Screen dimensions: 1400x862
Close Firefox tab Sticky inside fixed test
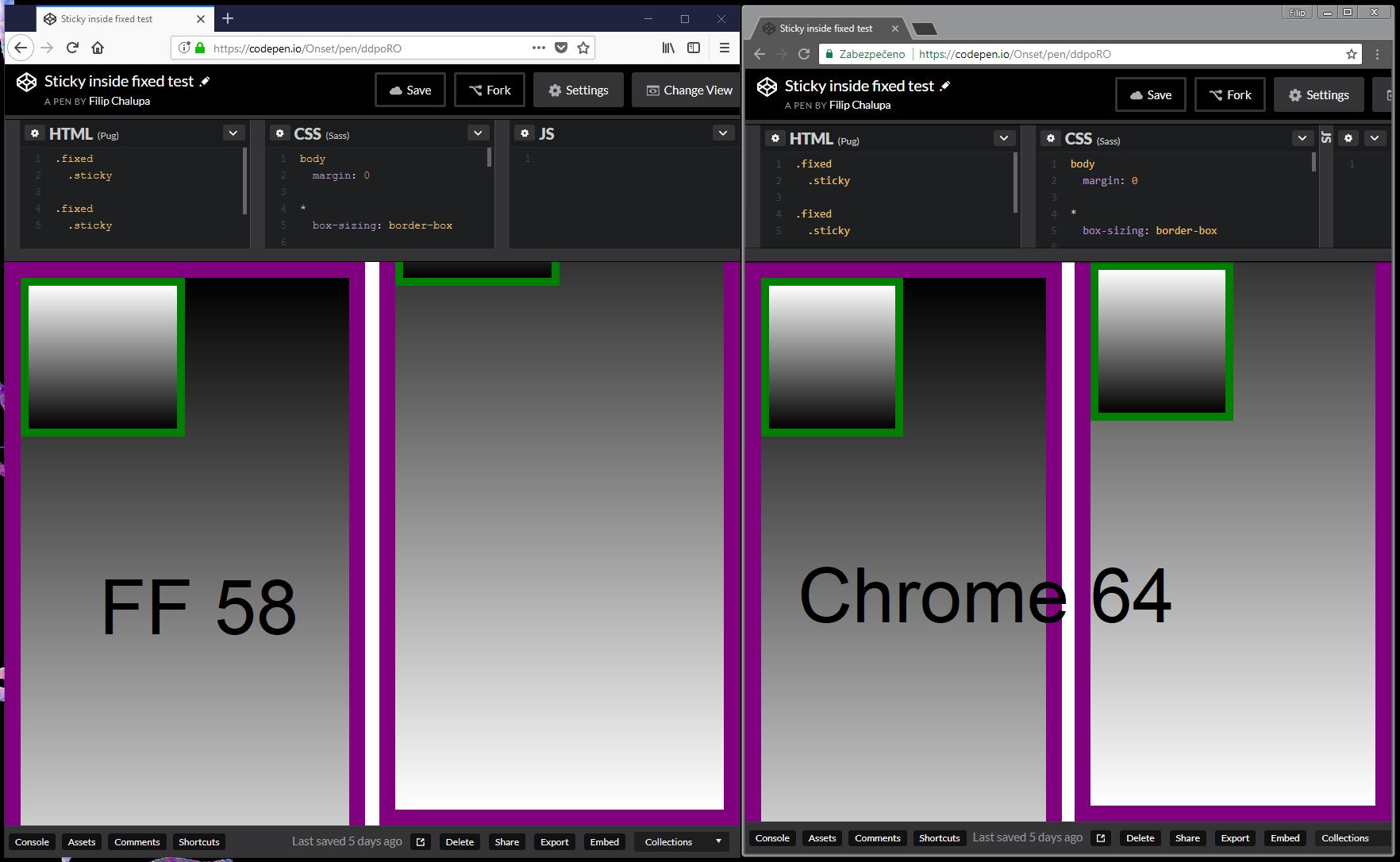coord(201,19)
